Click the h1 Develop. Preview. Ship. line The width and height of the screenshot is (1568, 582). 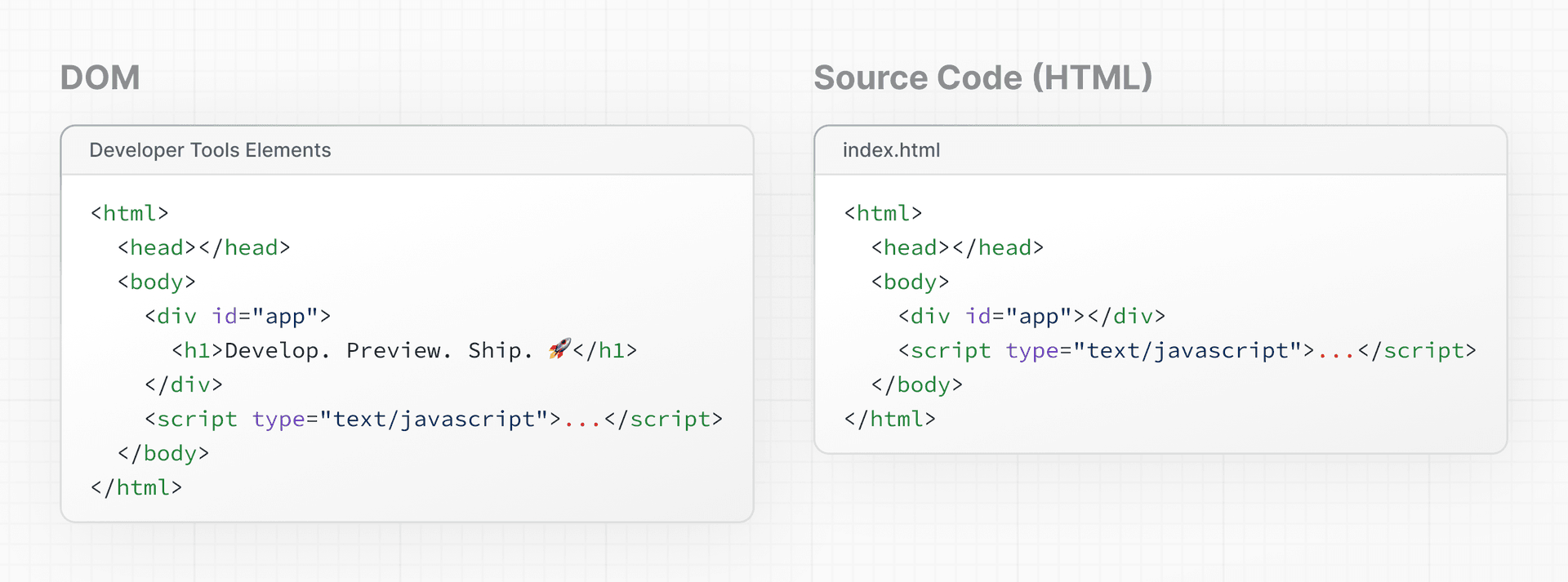pos(404,351)
